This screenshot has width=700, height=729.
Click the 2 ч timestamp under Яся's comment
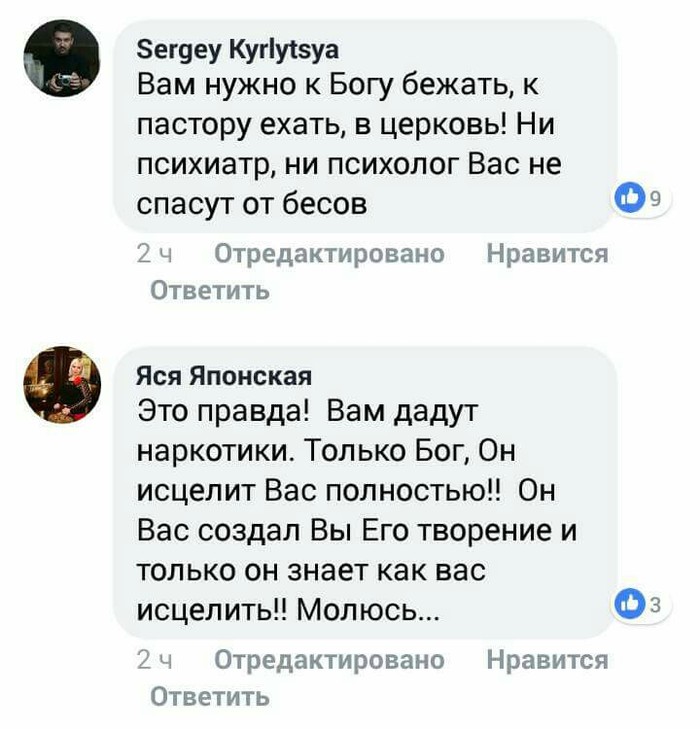click(155, 660)
